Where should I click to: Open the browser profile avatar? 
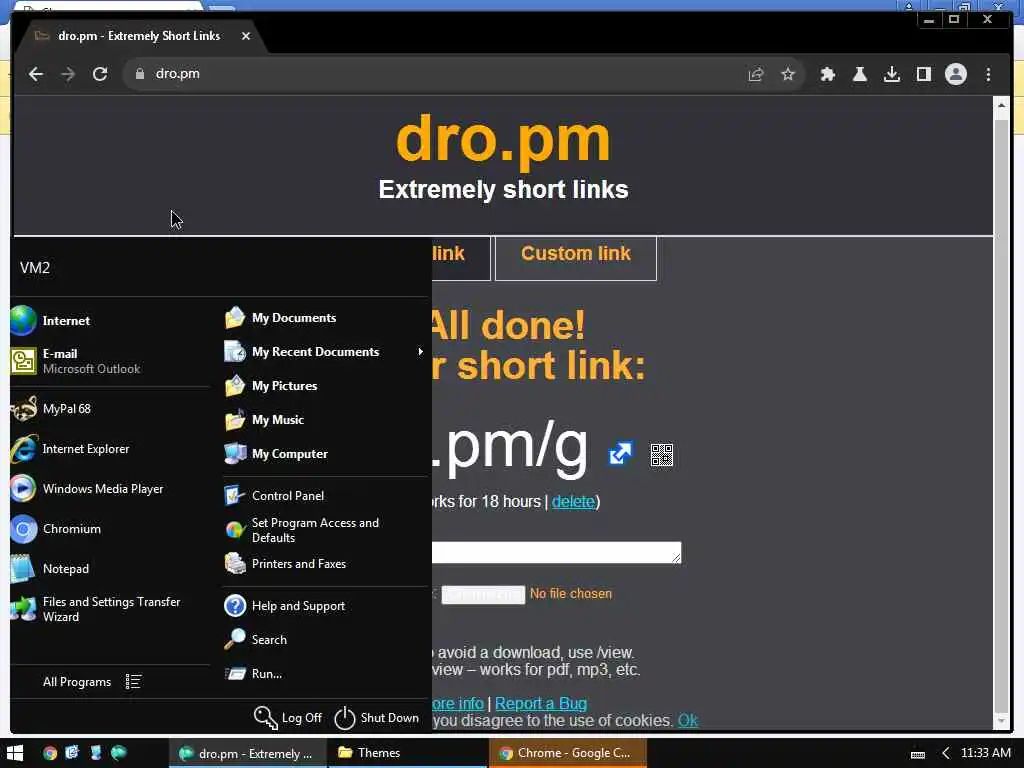click(955, 74)
